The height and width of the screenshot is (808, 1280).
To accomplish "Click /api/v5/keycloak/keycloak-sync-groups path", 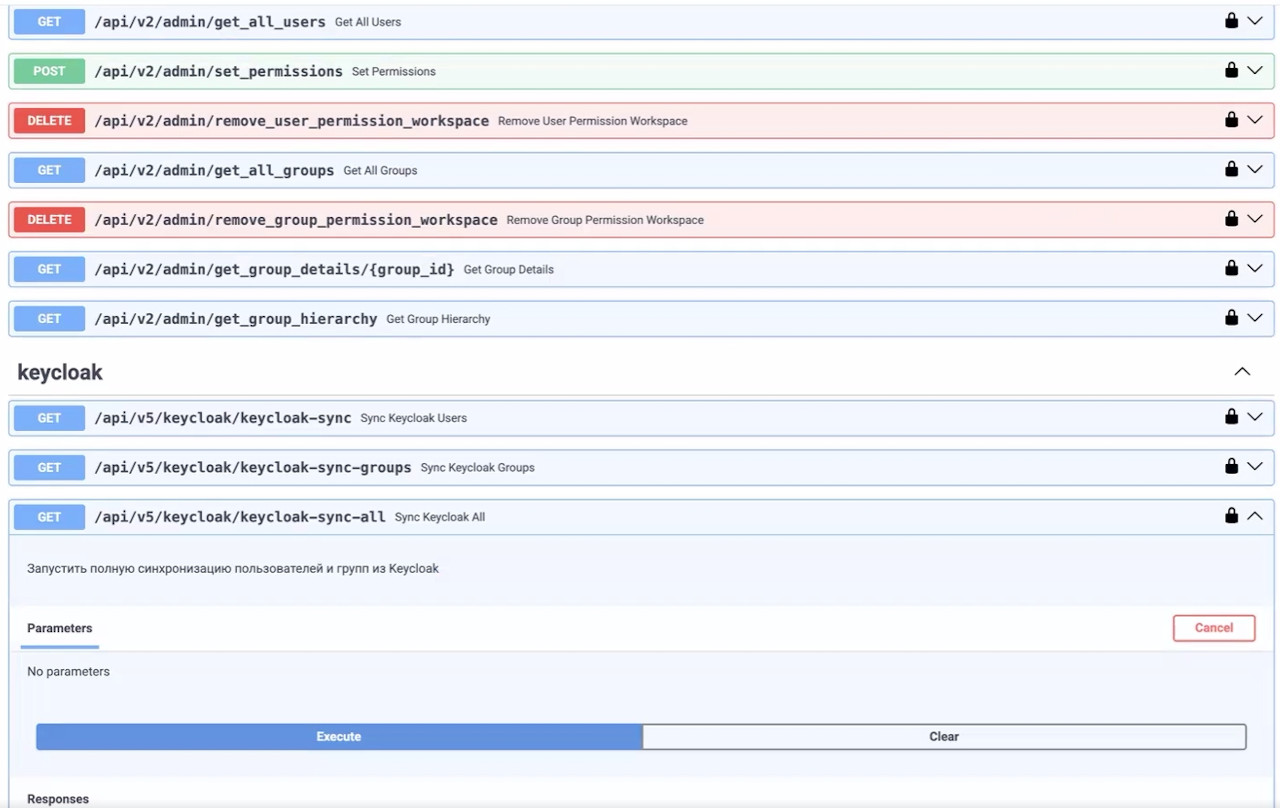I will click(x=253, y=467).
